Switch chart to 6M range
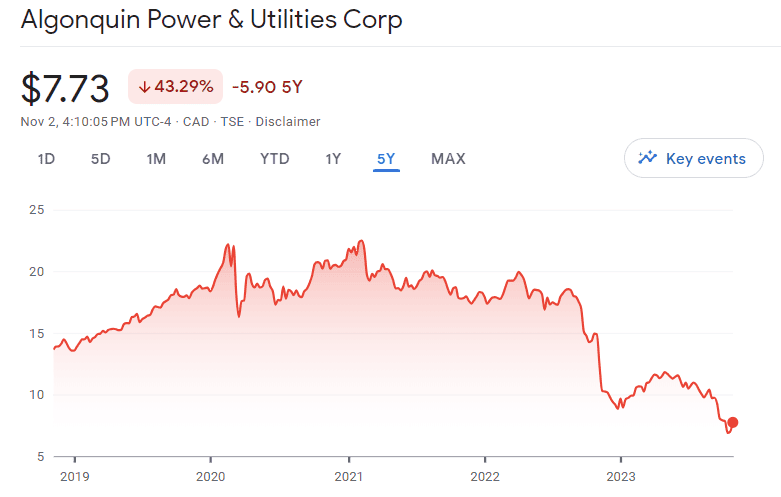This screenshot has height=497, width=781. point(212,159)
